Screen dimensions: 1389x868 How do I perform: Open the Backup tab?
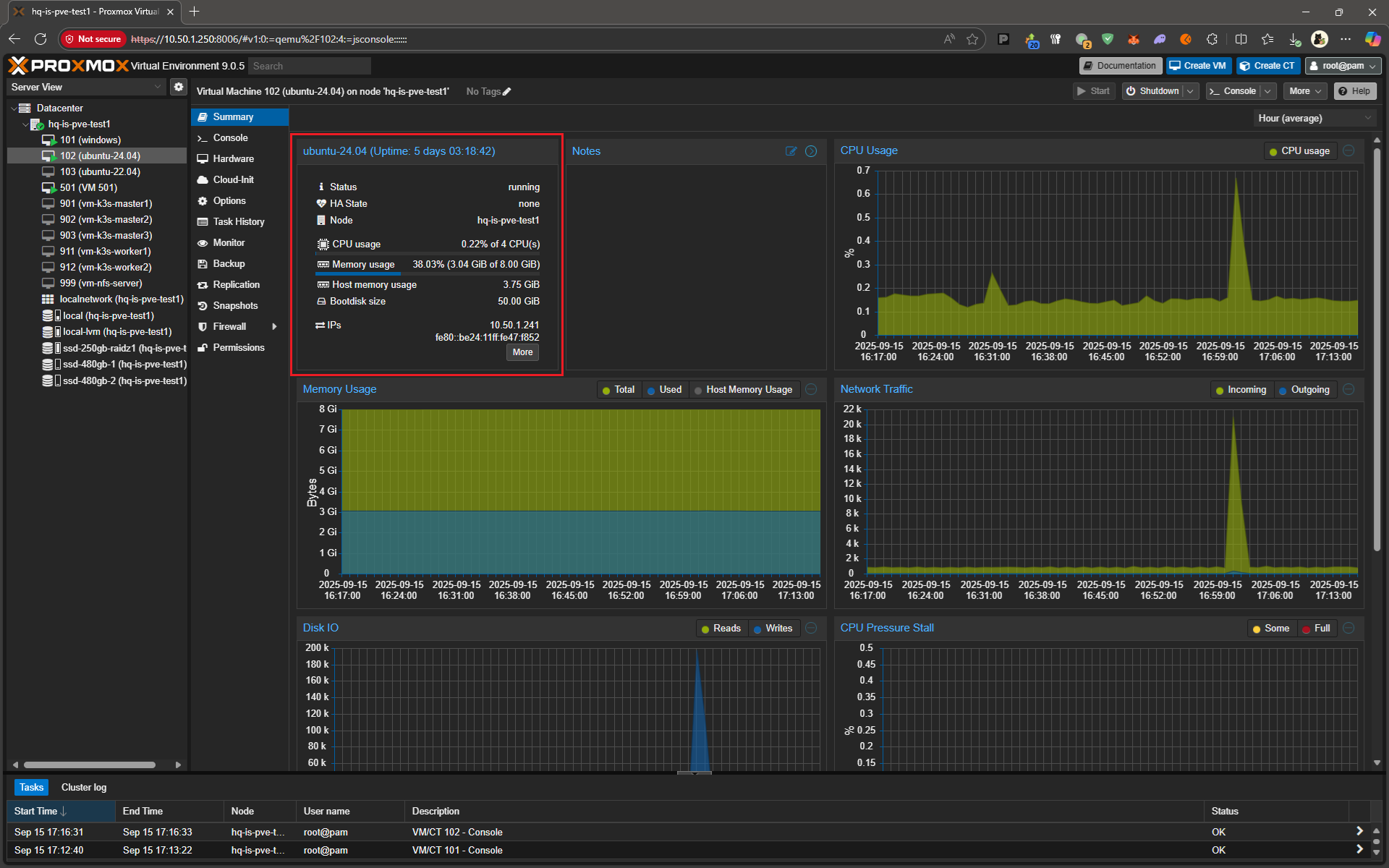point(239,264)
